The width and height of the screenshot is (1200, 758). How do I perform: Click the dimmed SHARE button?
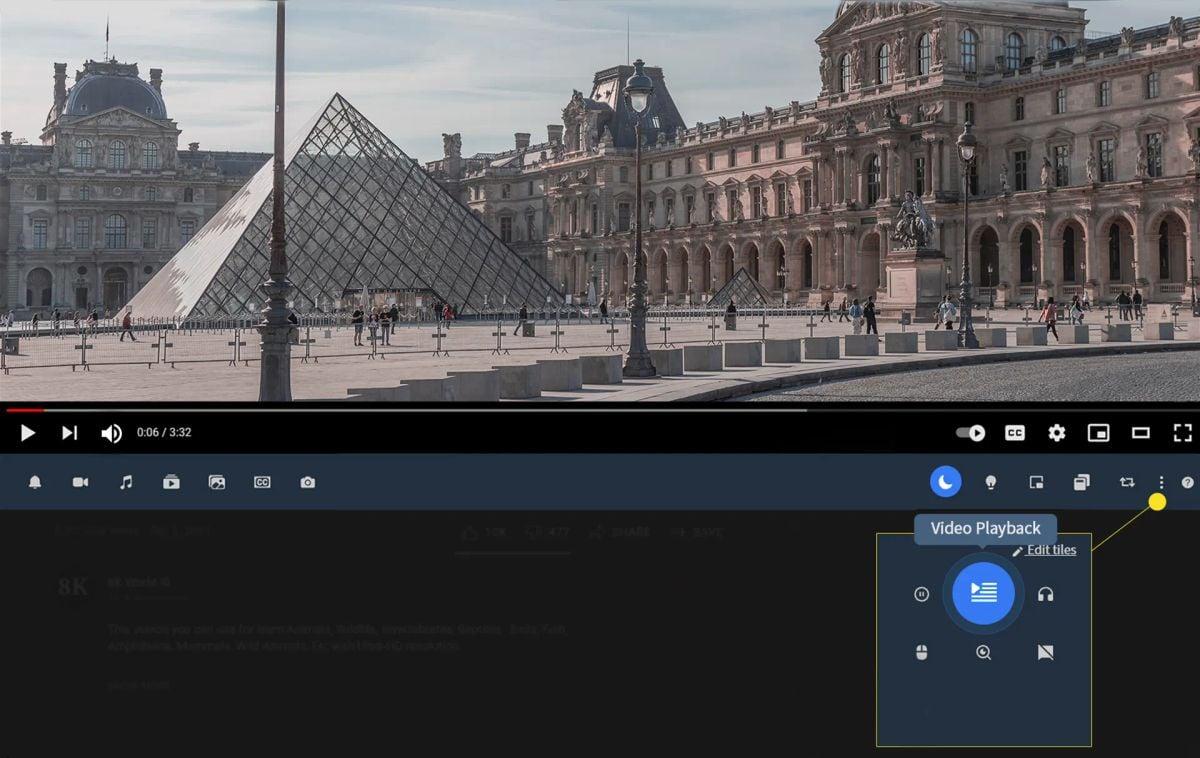pyautogui.click(x=621, y=533)
